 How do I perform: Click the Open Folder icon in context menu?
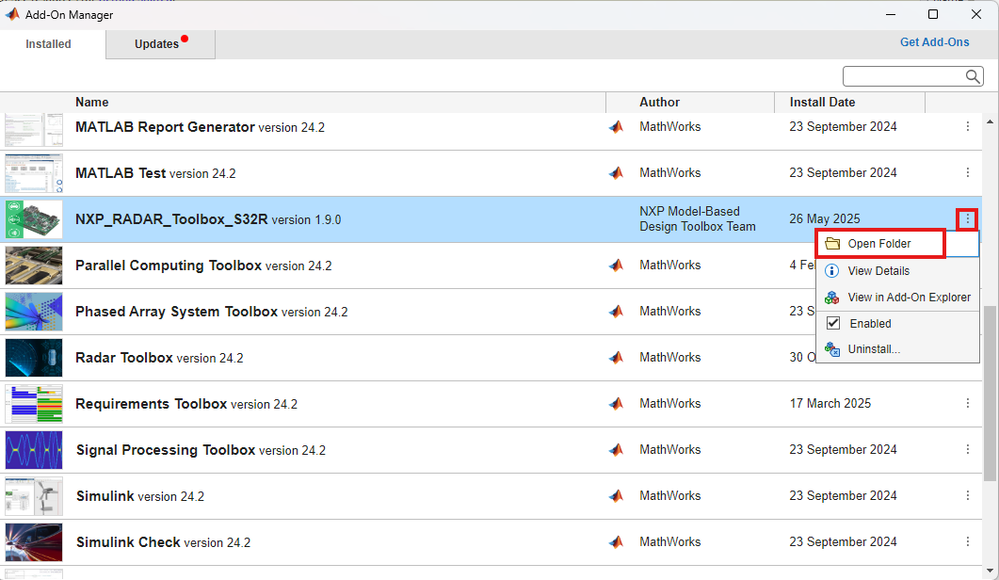pos(832,244)
